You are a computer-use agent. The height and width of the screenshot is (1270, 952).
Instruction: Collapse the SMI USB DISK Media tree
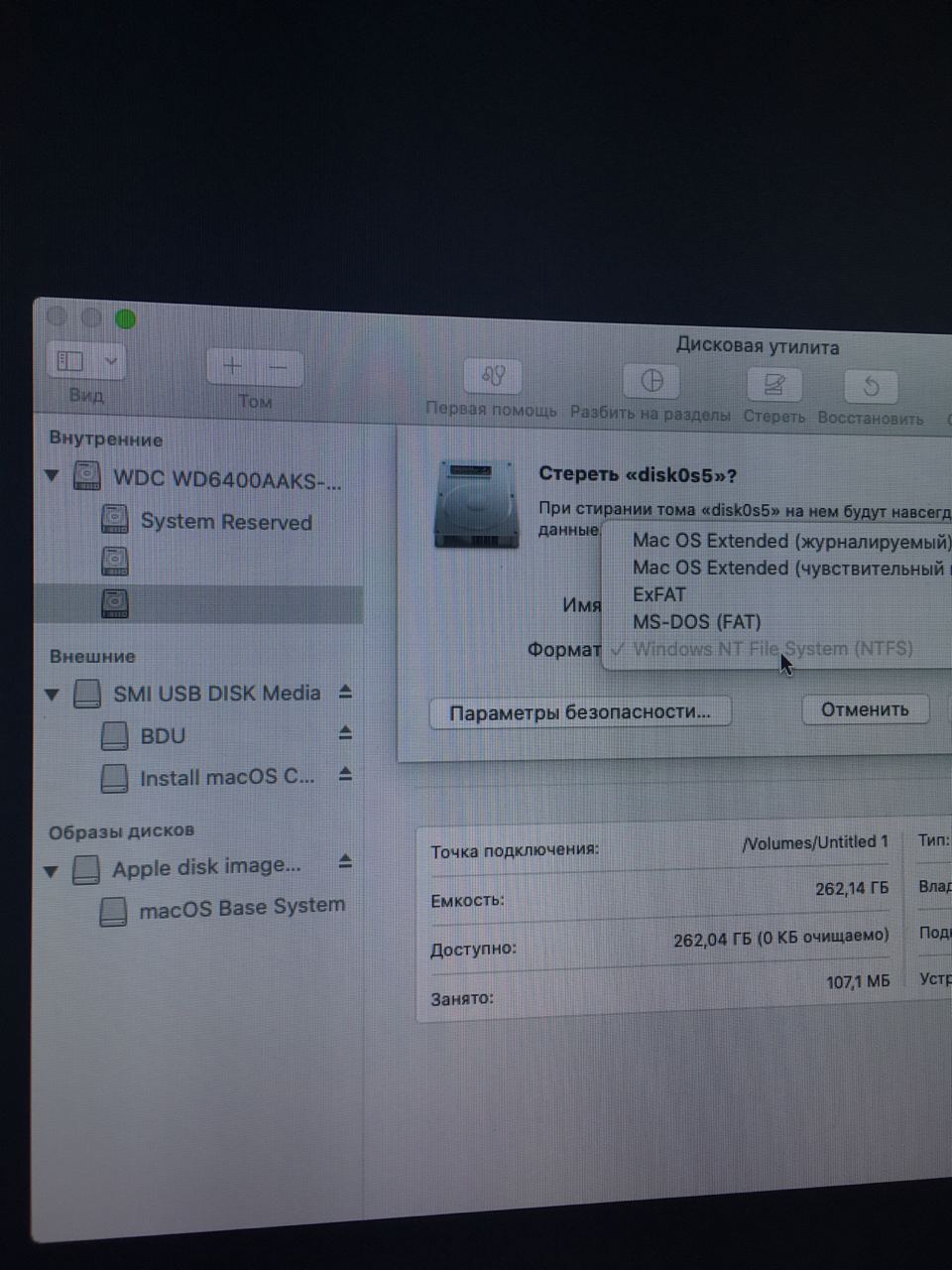53,694
